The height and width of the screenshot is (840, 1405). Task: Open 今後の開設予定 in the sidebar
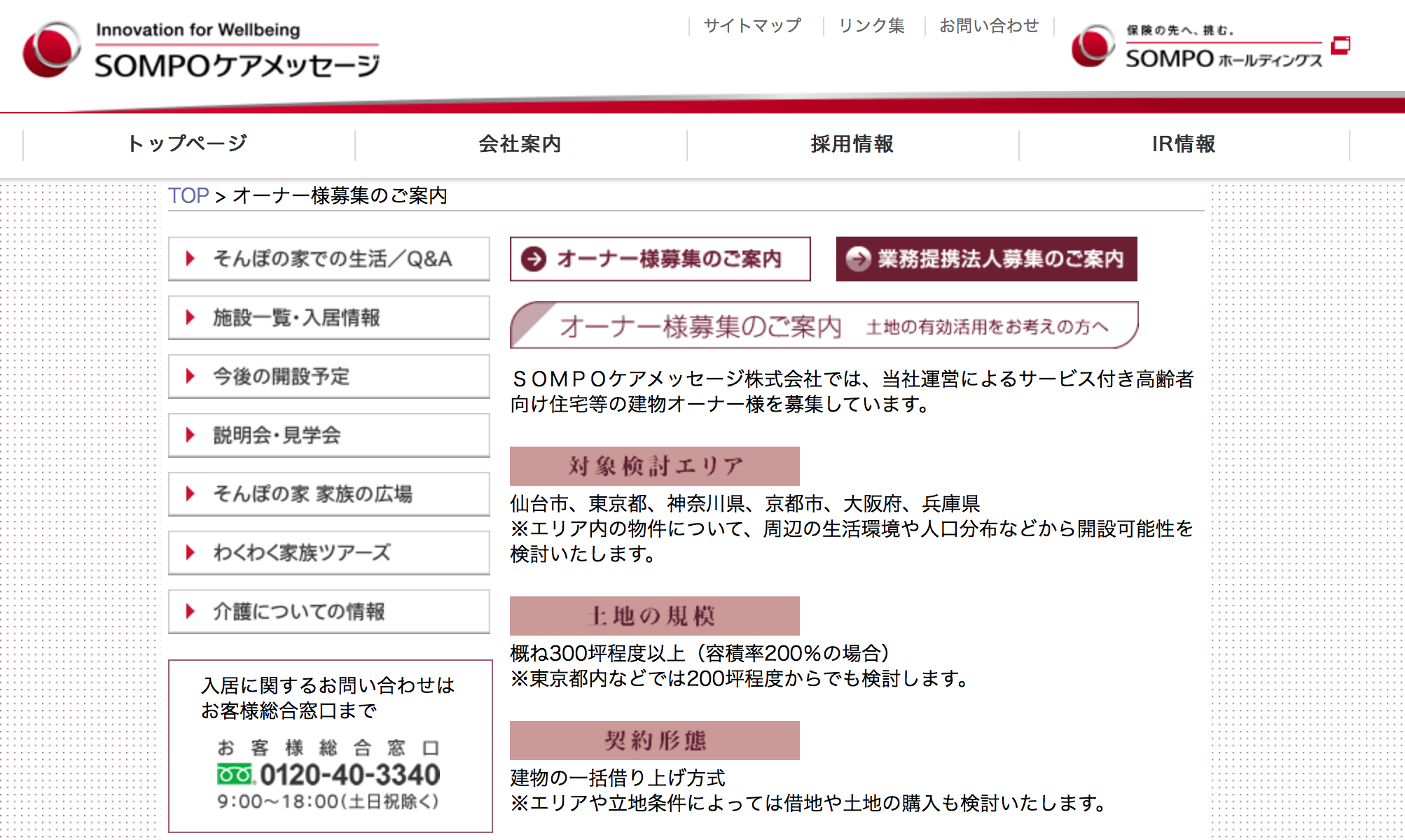(329, 377)
